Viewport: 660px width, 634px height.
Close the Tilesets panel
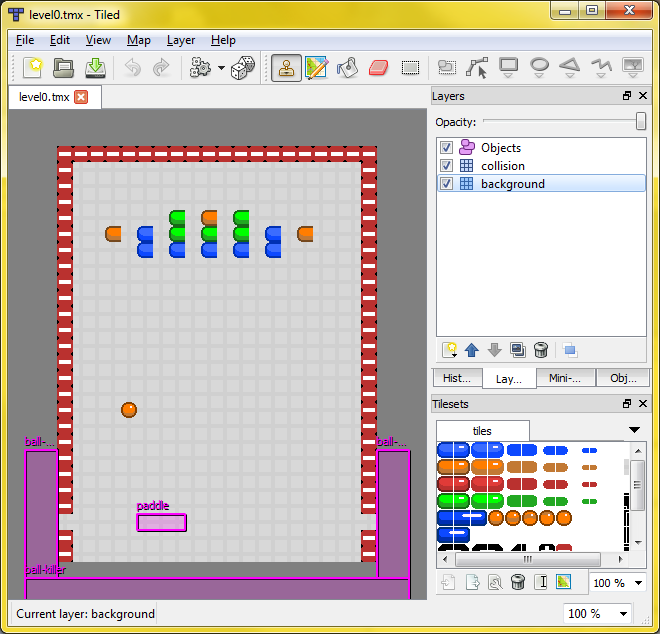click(643, 404)
